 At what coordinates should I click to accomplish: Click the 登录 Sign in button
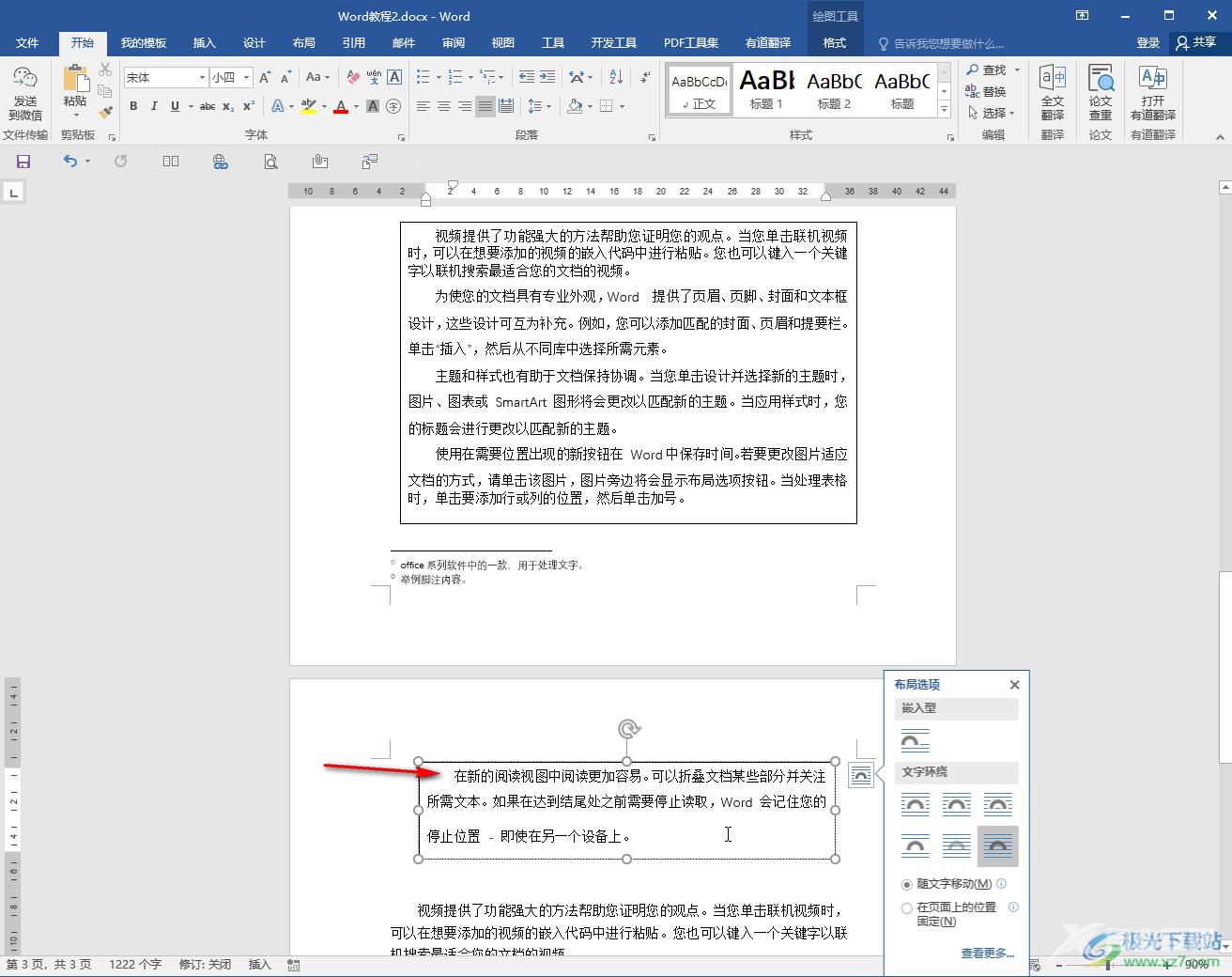[x=1148, y=42]
